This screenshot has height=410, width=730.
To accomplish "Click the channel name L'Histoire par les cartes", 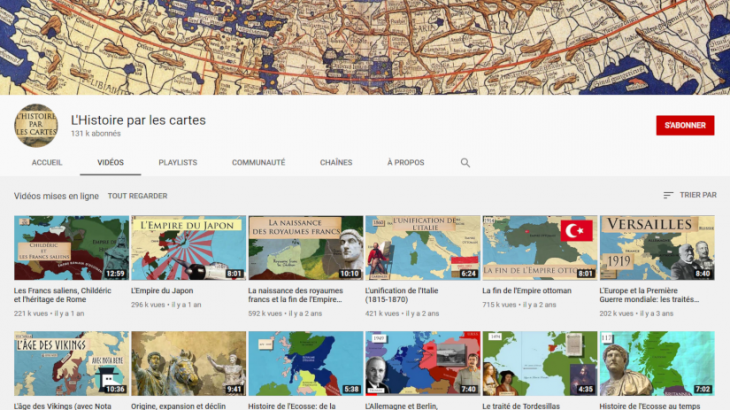I will (138, 120).
